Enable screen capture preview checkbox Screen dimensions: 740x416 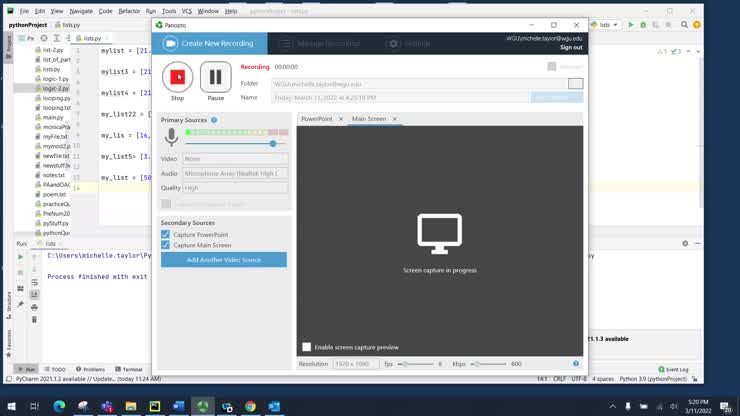pos(306,347)
